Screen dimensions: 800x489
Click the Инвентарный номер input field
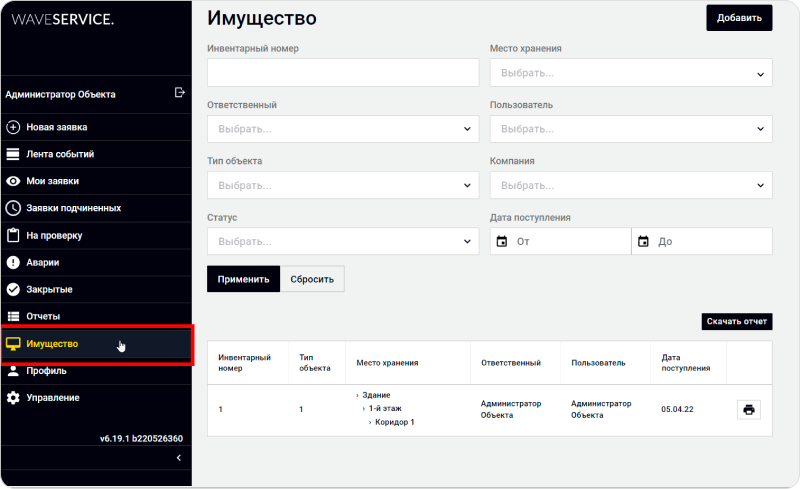[342, 73]
